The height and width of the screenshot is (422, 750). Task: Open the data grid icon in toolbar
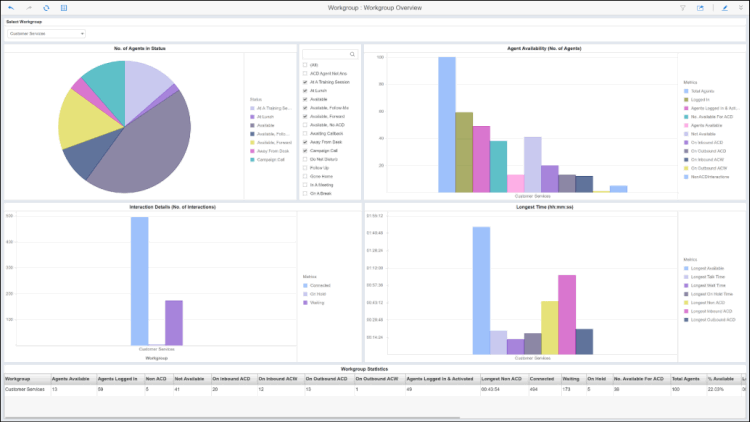pyautogui.click(x=64, y=7)
